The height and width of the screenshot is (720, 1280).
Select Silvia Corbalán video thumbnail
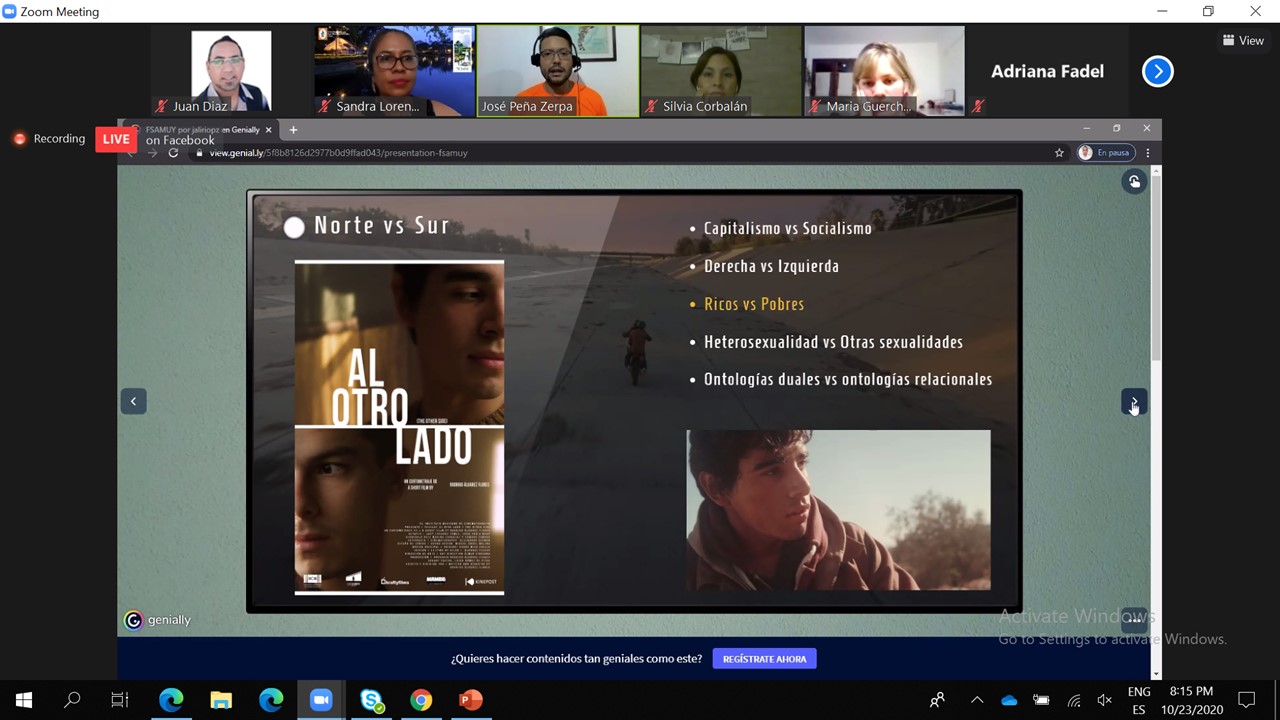click(721, 71)
